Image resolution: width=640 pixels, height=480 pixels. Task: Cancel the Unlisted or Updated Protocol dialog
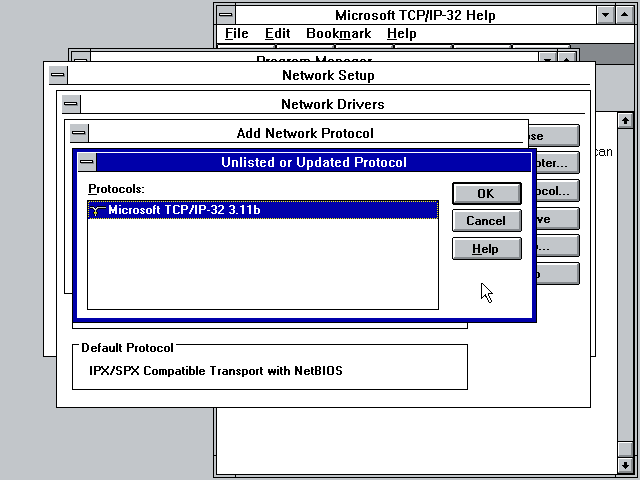[487, 221]
